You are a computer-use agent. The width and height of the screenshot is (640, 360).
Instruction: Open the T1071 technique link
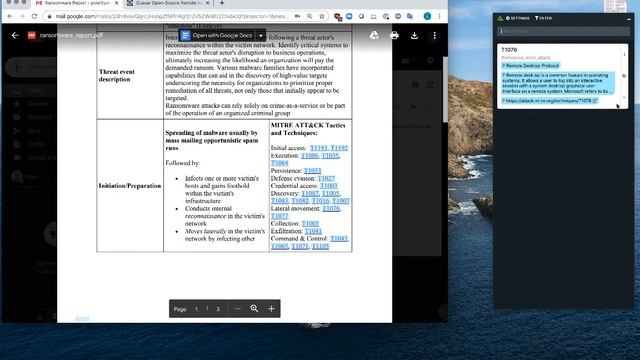[300, 246]
